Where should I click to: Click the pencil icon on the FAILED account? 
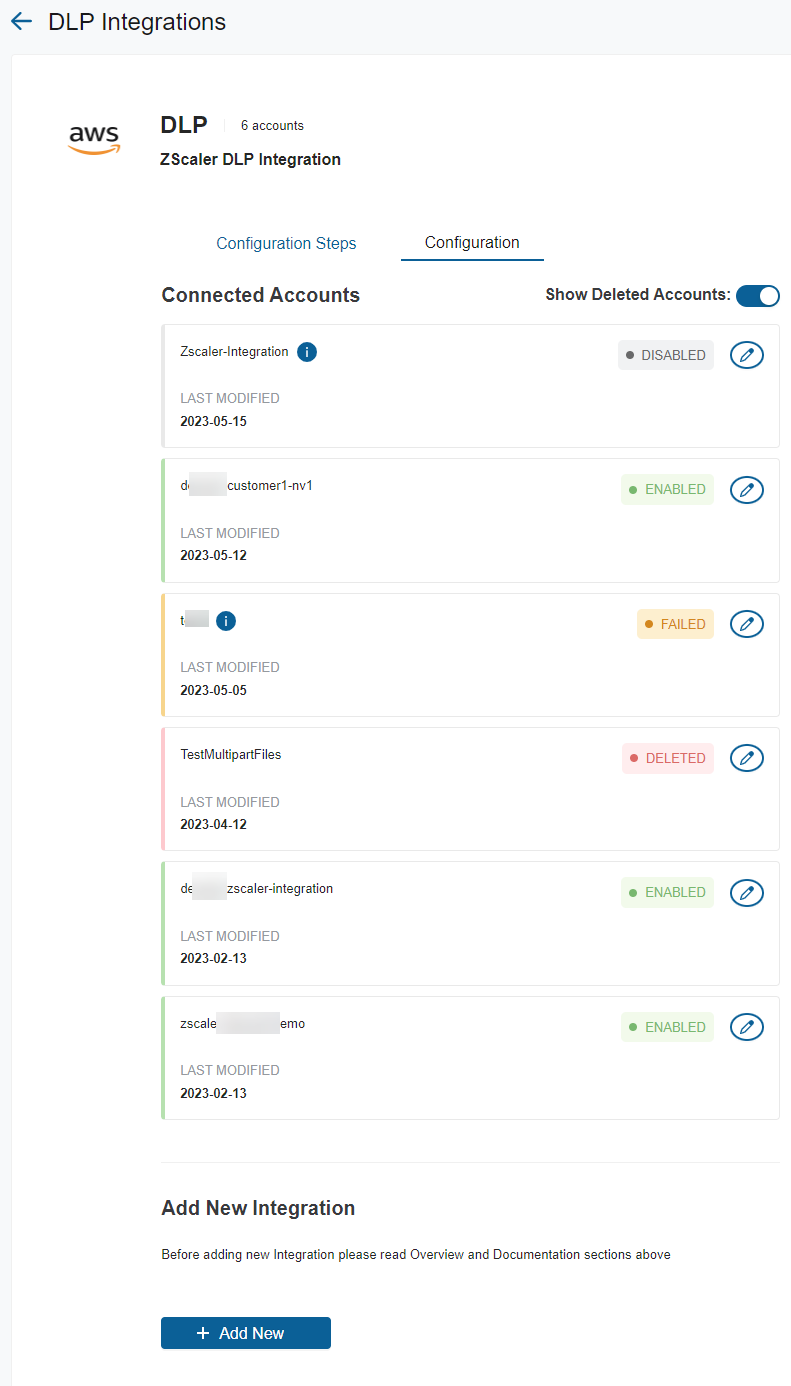(746, 624)
